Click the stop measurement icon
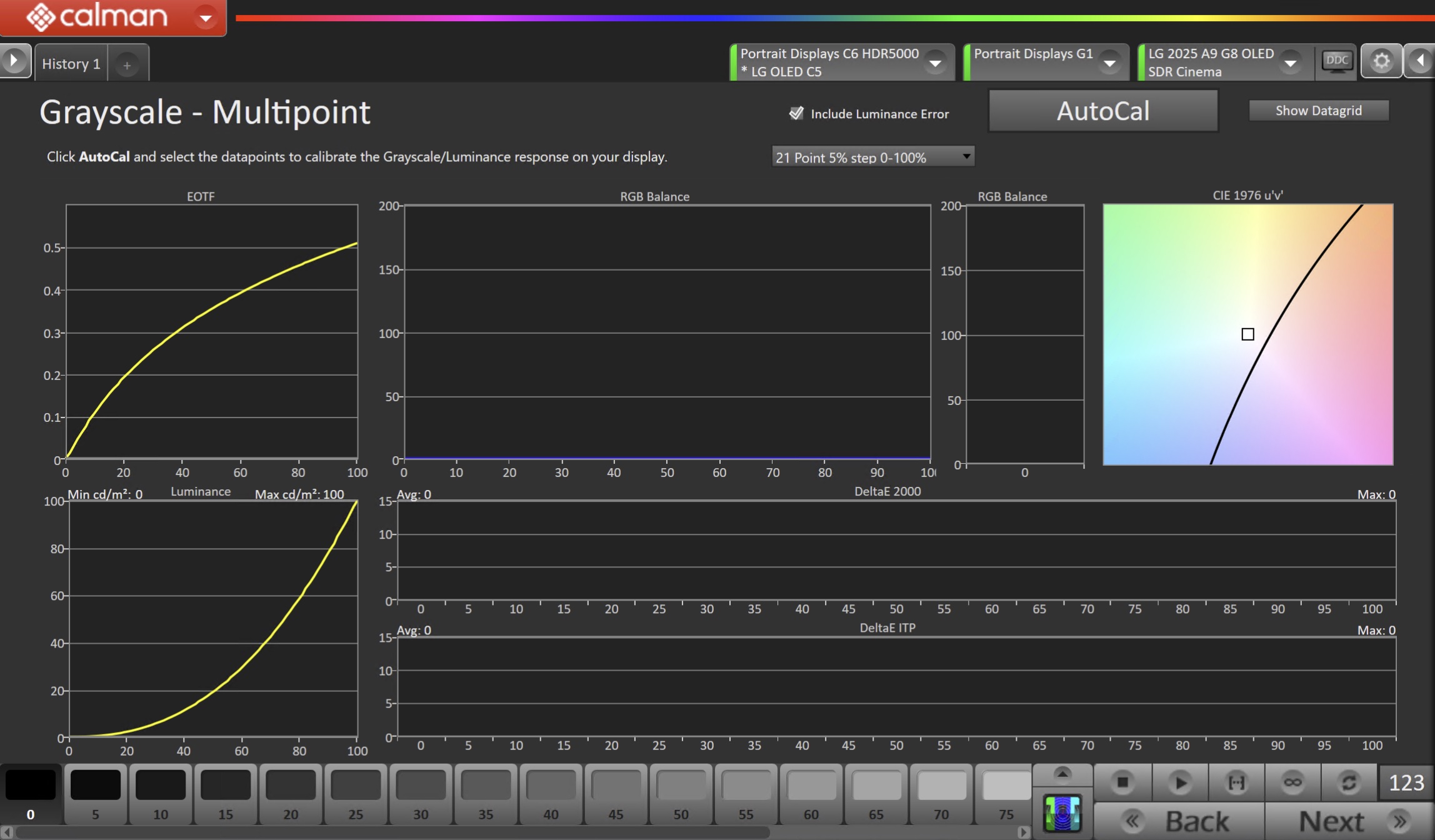This screenshot has height=840, width=1435. pos(1122,782)
